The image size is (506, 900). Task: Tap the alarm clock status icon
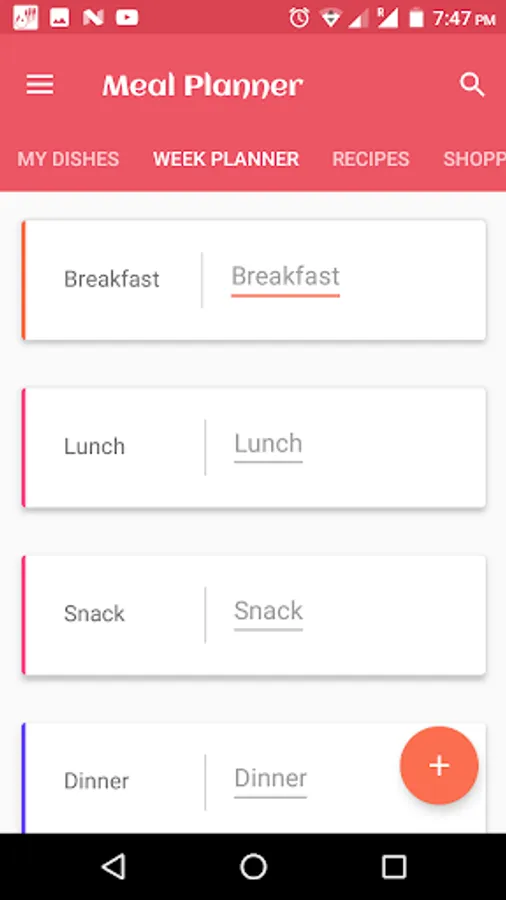tap(299, 18)
